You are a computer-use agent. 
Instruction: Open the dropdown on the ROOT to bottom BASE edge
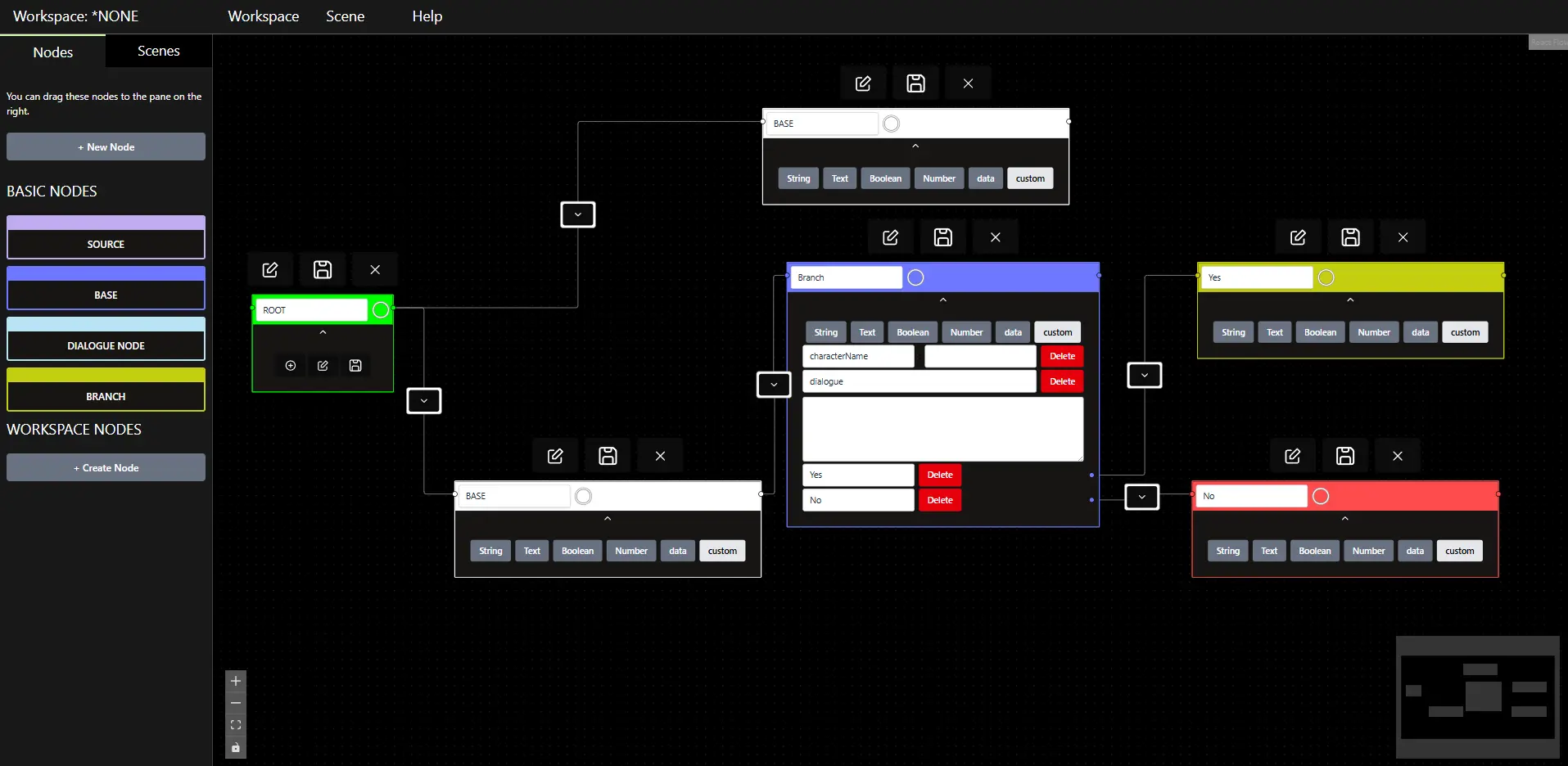424,401
